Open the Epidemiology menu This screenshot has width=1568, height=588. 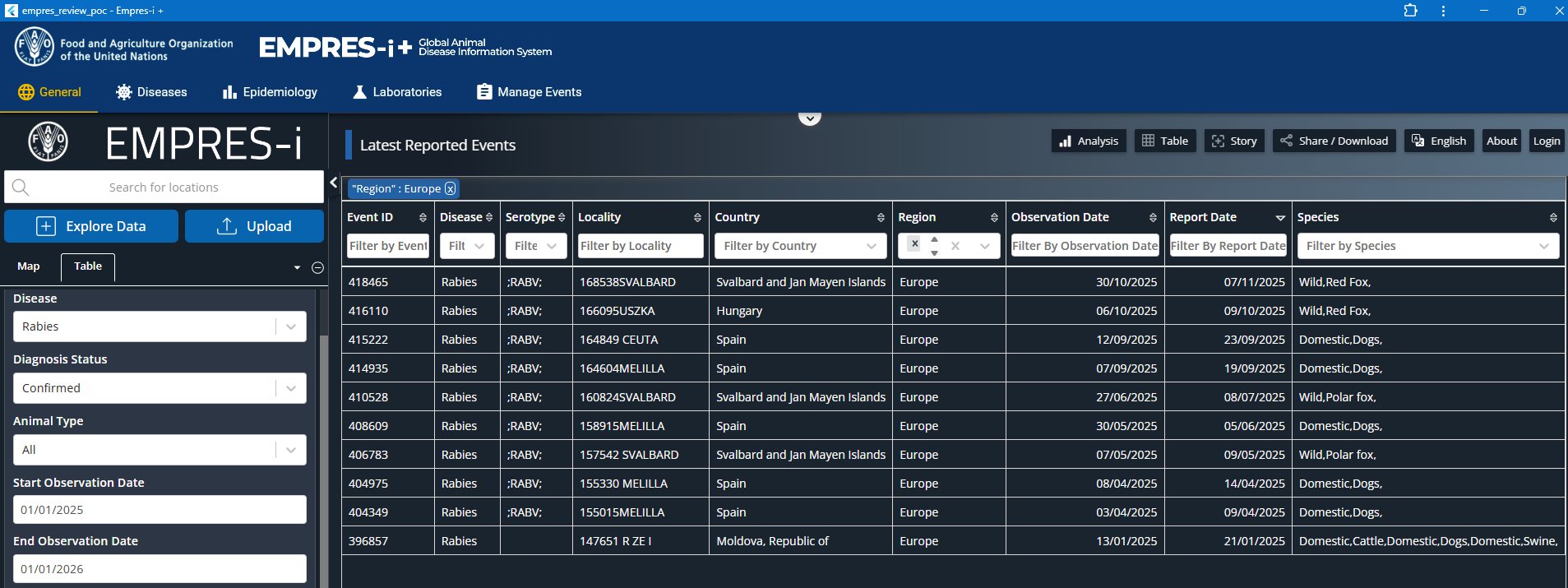[x=270, y=92]
